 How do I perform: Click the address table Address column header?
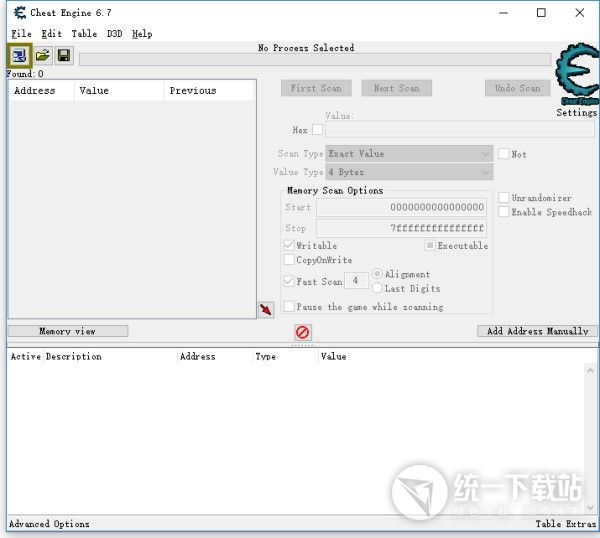(x=215, y=357)
